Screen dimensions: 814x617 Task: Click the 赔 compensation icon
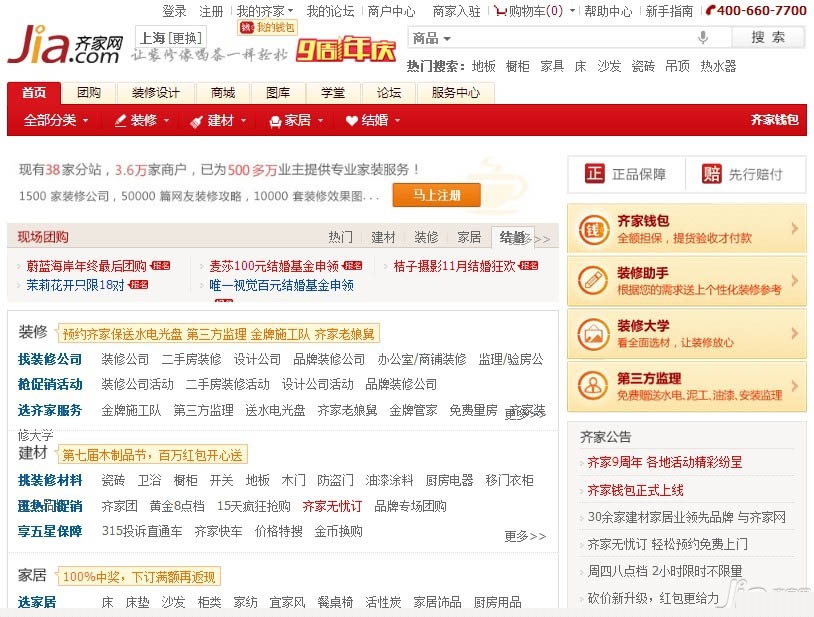711,174
